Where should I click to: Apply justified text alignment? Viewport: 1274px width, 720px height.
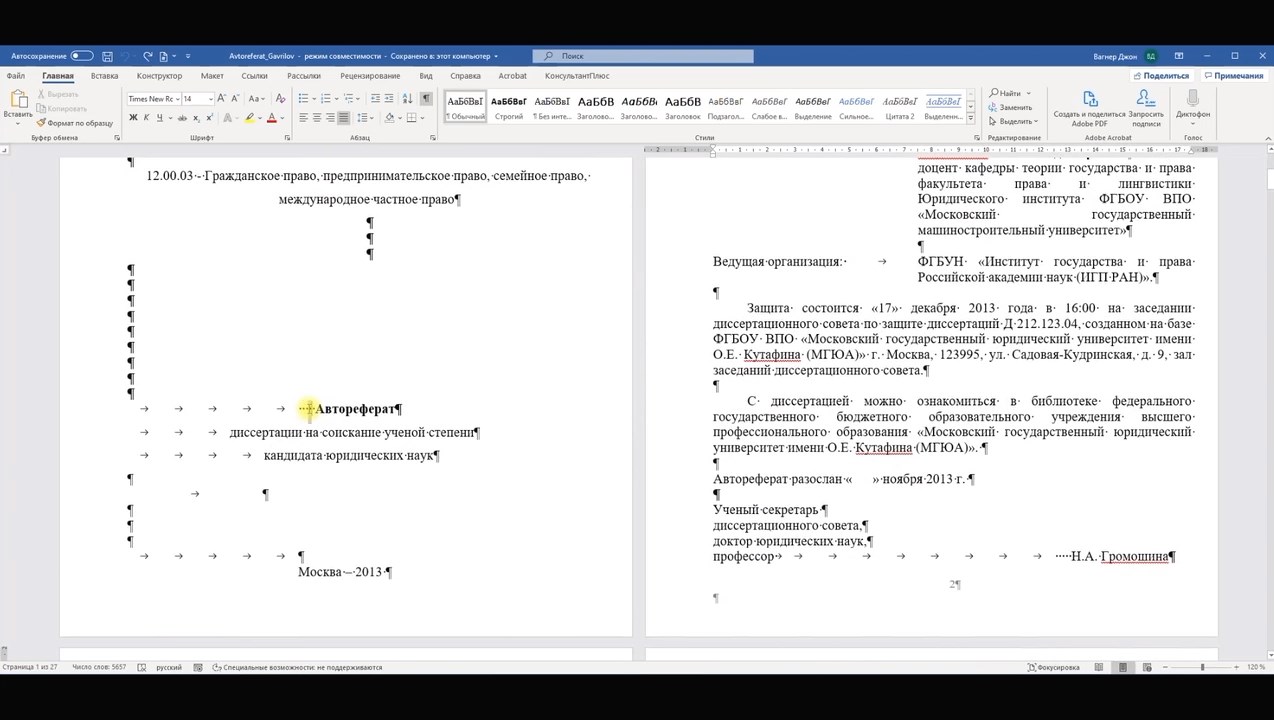pyautogui.click(x=344, y=118)
